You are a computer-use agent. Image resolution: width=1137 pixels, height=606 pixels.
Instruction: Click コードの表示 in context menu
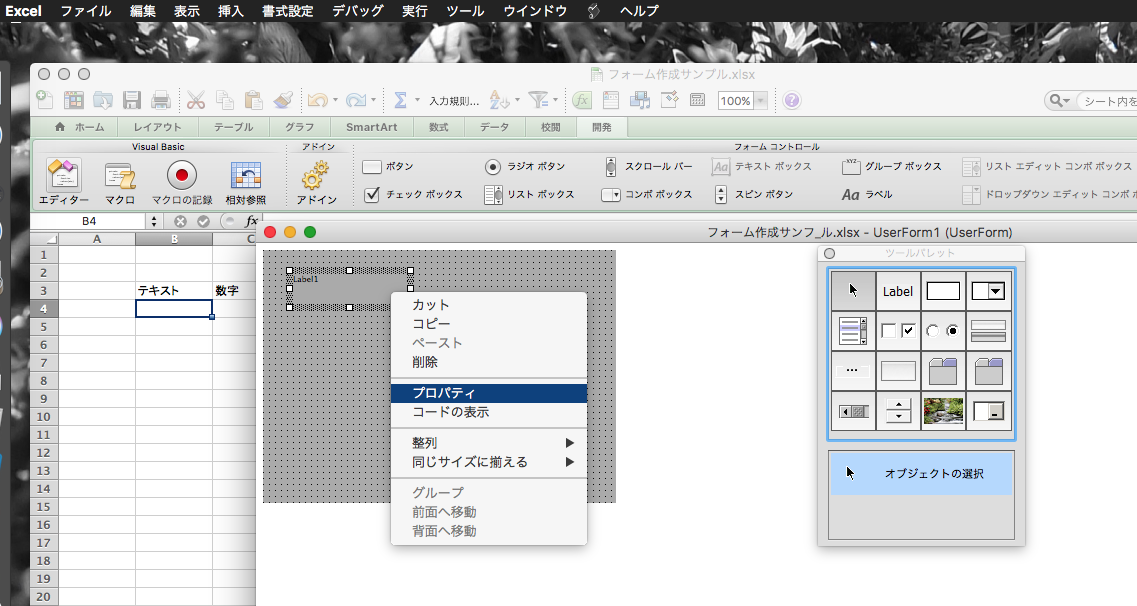[487, 412]
